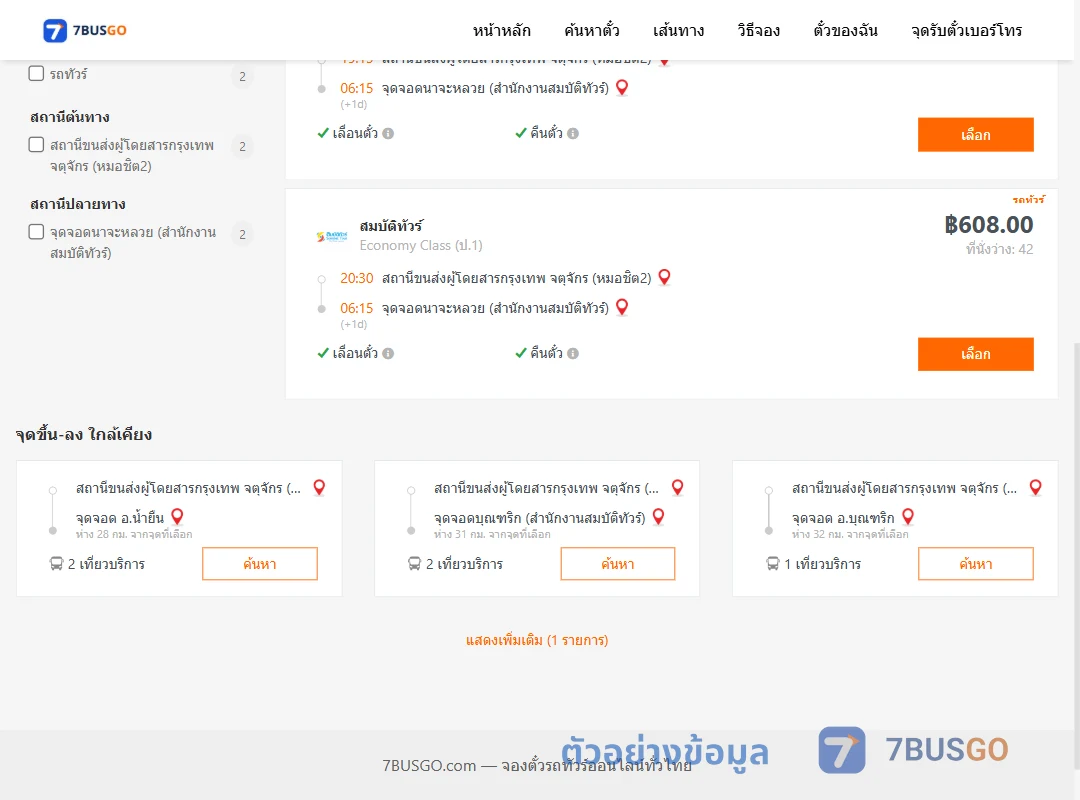Click Economy Class (ป.1) label
Screen dimensions: 1080x800
pos(421,245)
